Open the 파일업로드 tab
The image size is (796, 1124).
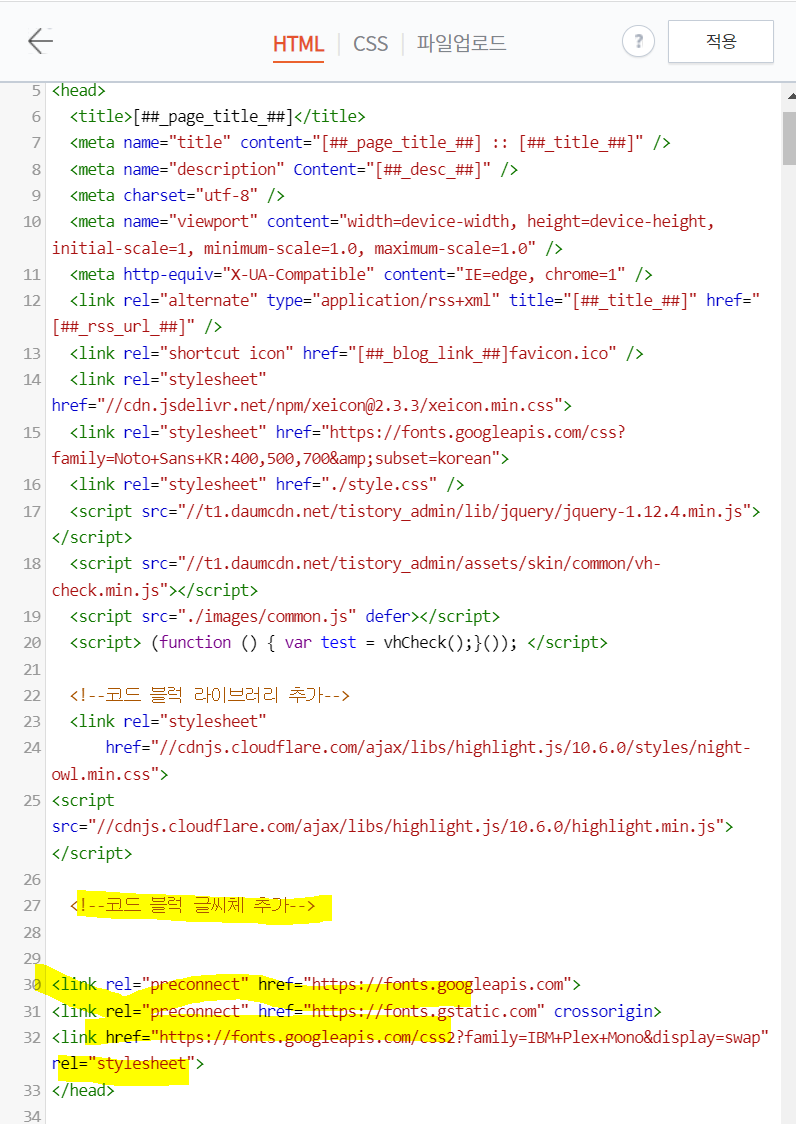462,44
